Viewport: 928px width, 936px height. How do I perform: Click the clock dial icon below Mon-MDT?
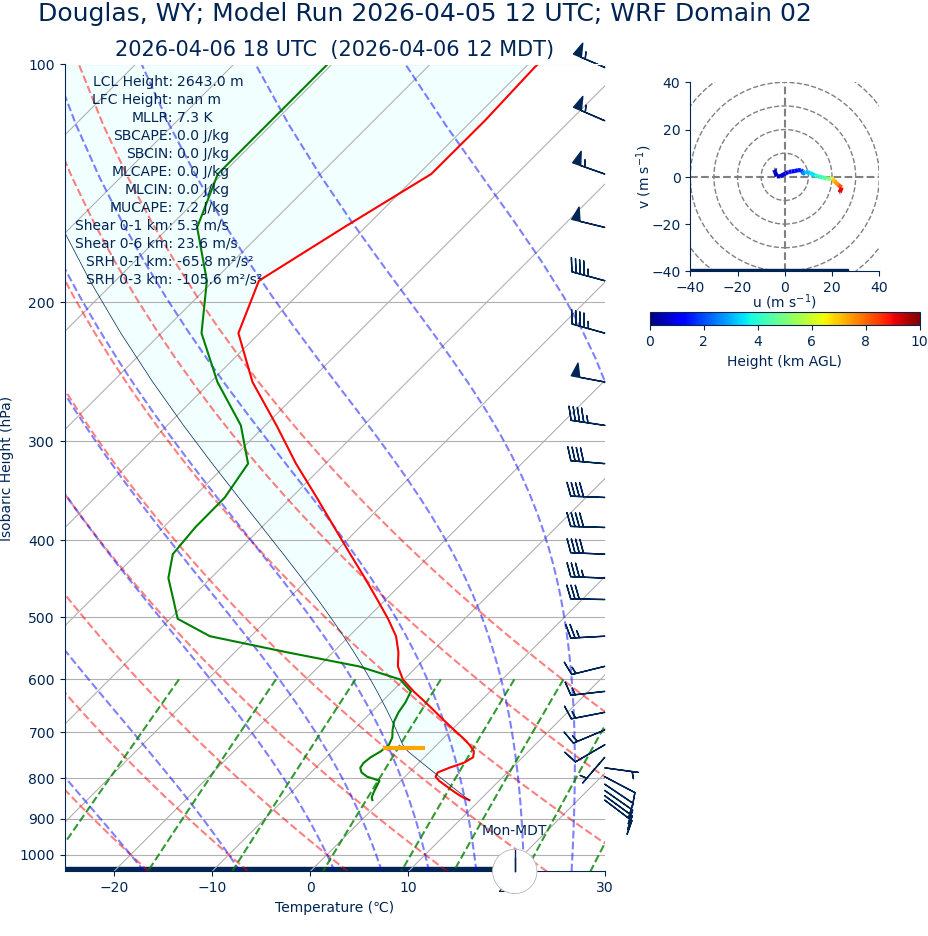point(515,871)
